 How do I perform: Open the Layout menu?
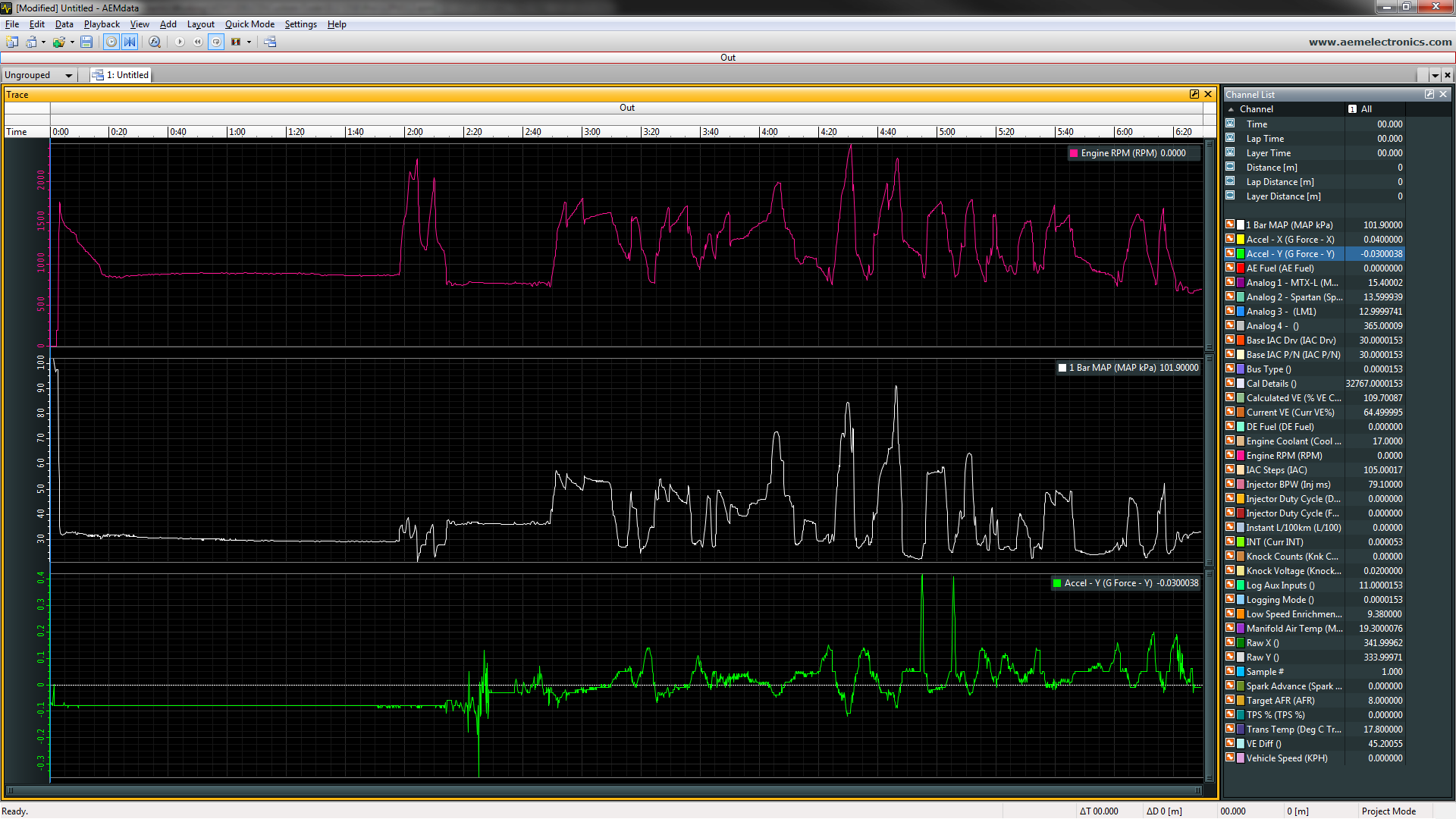pos(201,24)
